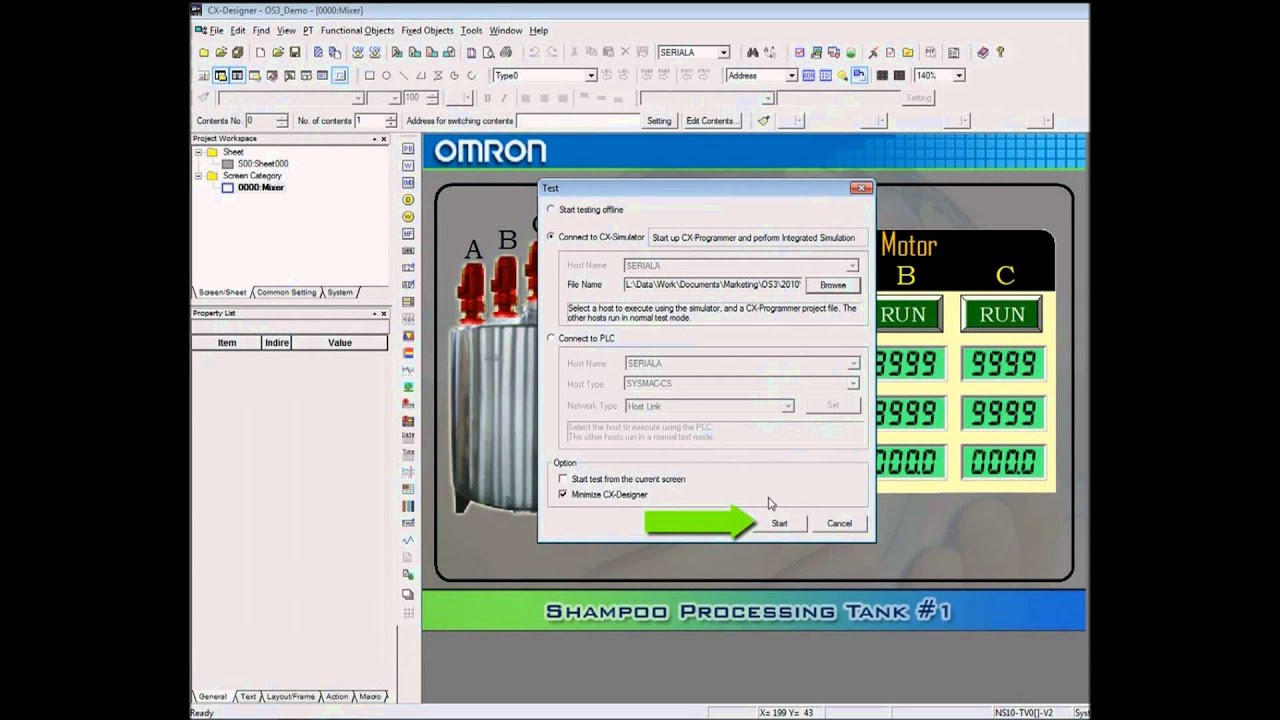Select the Sector drawing tool
This screenshot has width=1280, height=720.
pyautogui.click(x=454, y=75)
